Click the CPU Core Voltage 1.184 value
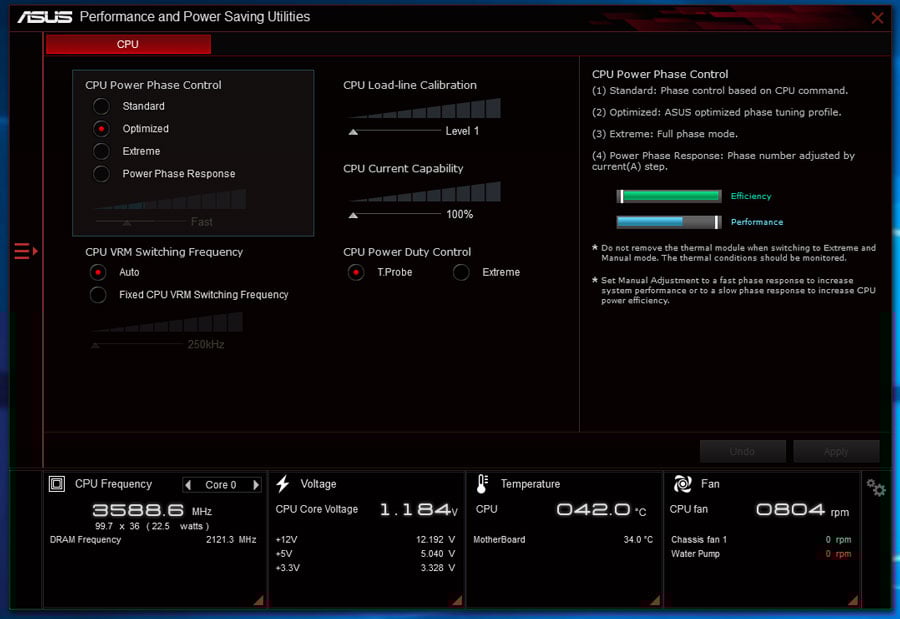This screenshot has height=619, width=900. click(x=418, y=509)
